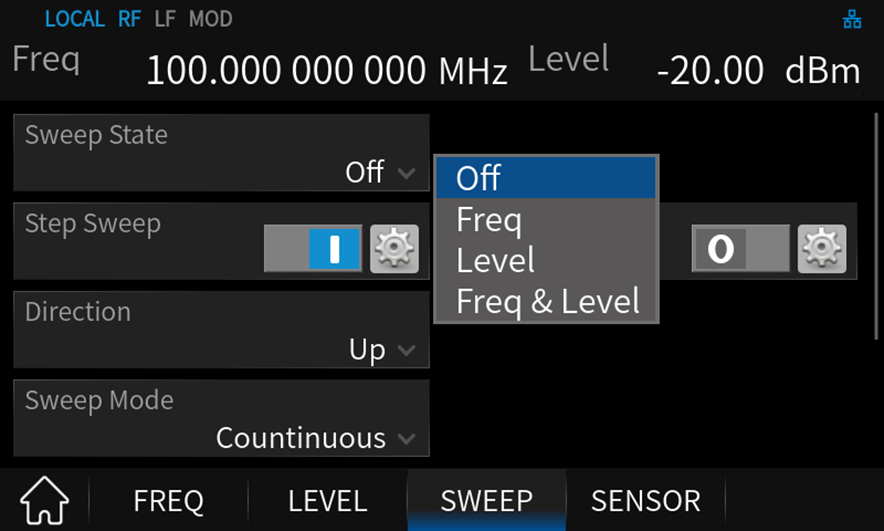Click the network LAN status icon
Screen dimensions: 884x531
point(852,20)
